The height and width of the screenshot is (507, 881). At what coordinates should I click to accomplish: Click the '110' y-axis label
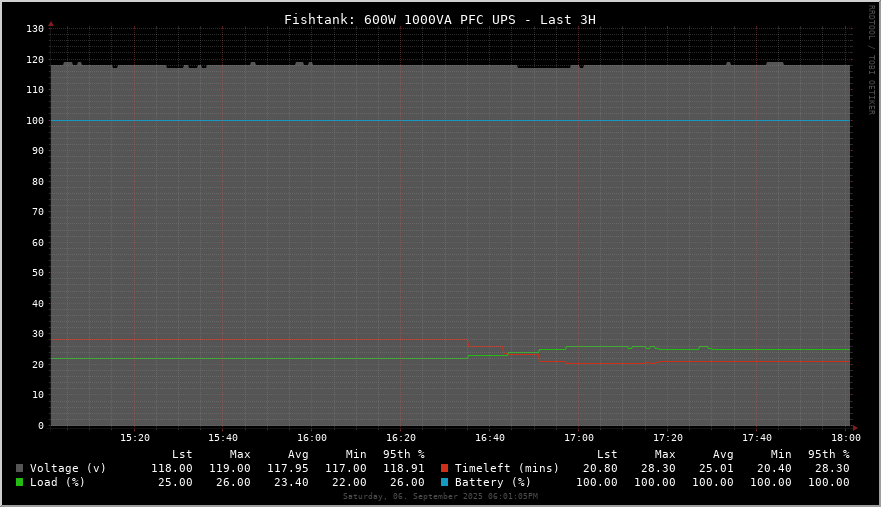(35, 90)
